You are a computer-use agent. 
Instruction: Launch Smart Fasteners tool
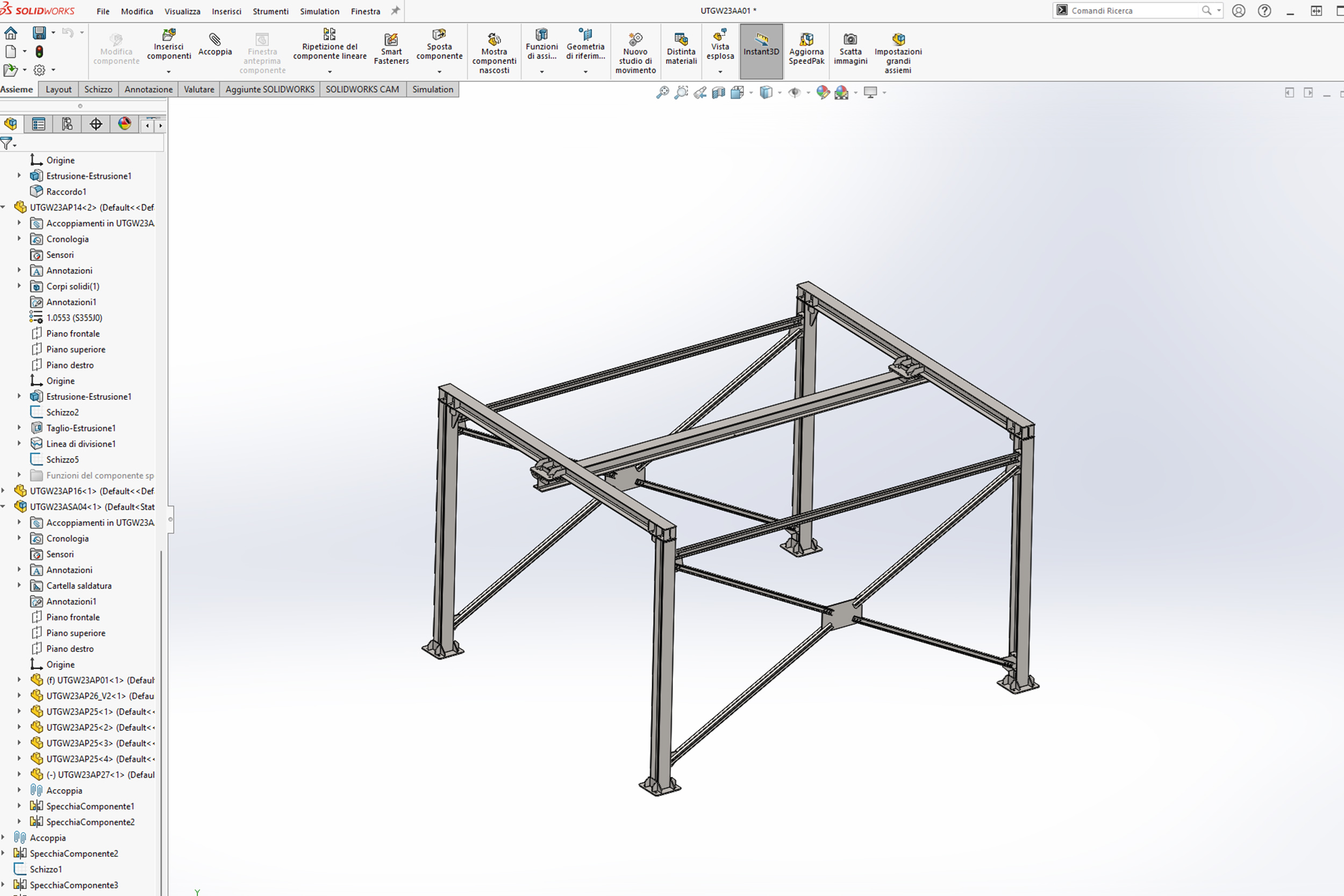pos(391,48)
